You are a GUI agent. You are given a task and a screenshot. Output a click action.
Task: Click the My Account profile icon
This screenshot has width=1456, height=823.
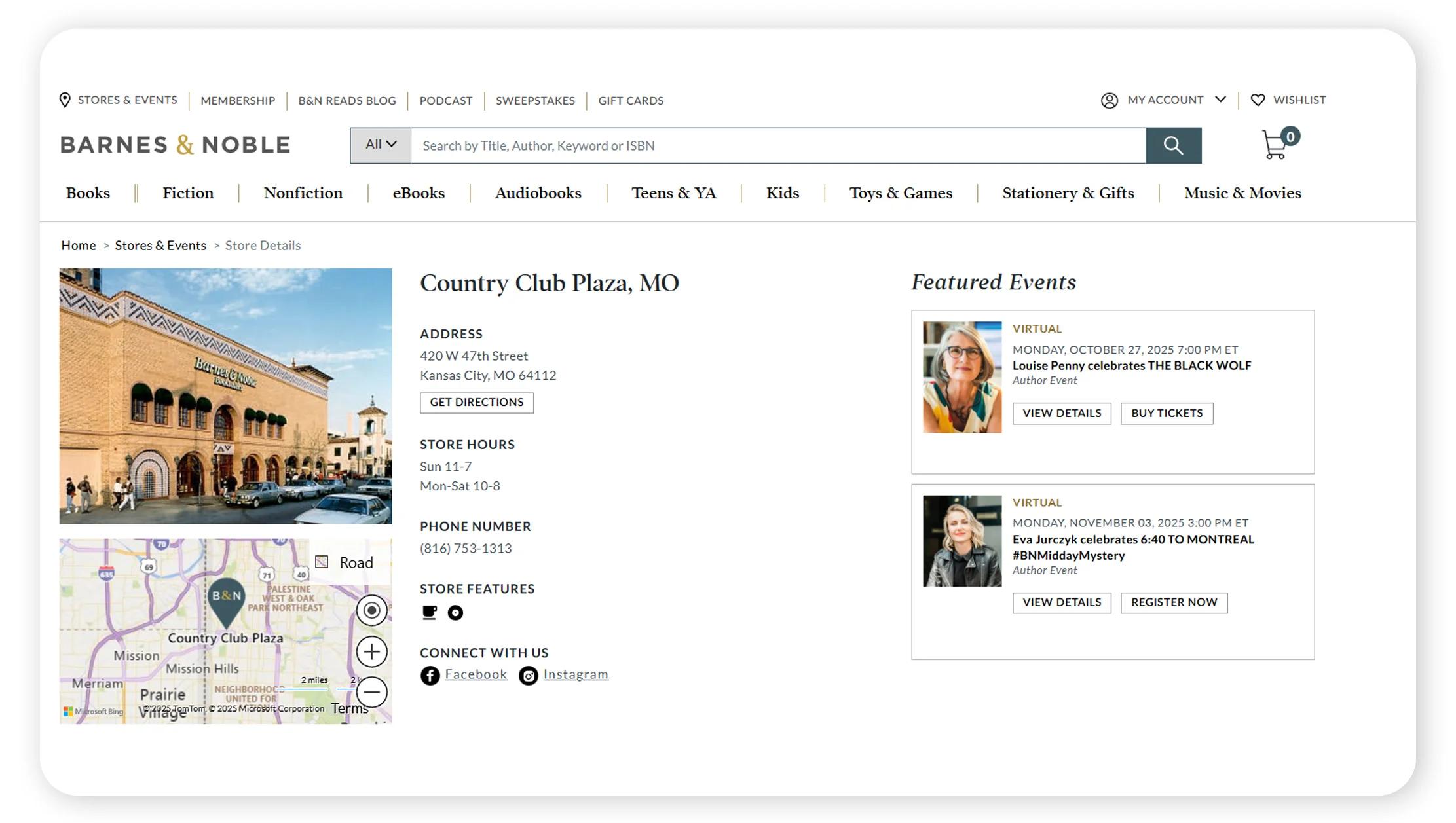[x=1109, y=100]
